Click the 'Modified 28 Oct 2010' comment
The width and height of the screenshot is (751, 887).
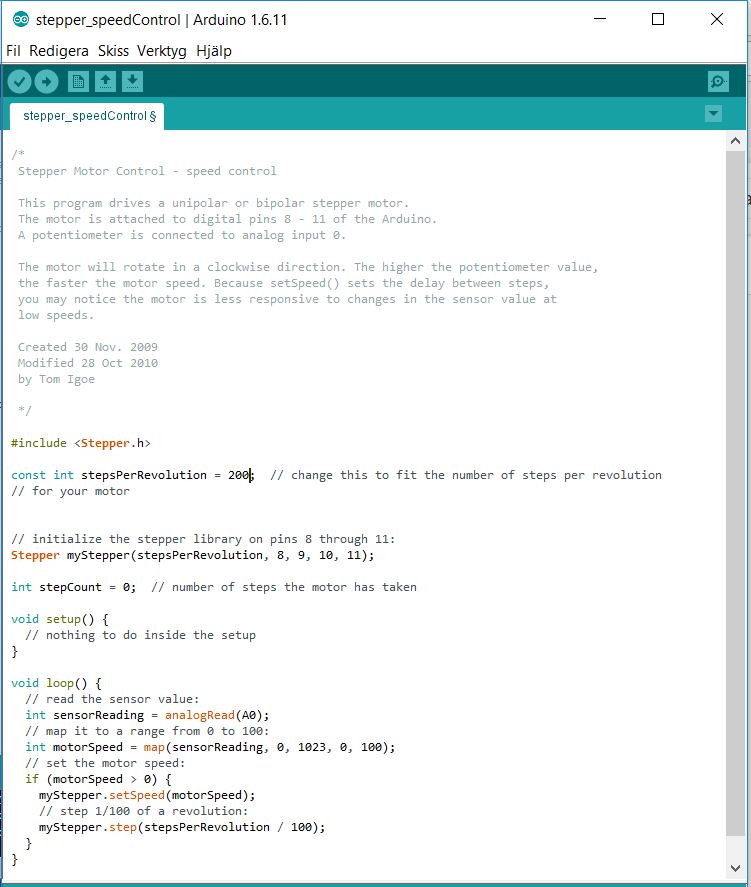coord(88,363)
